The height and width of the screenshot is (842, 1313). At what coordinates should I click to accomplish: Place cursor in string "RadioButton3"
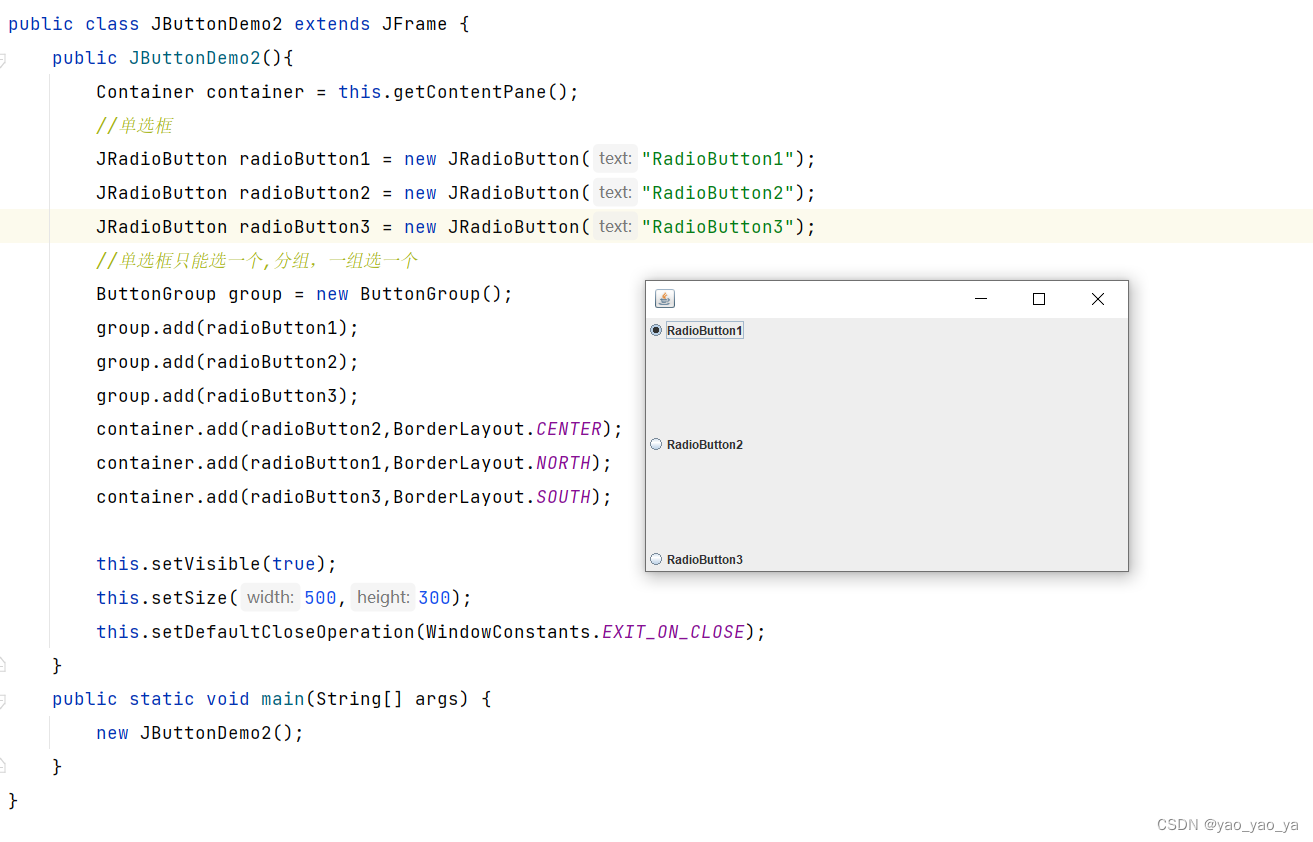point(718,227)
